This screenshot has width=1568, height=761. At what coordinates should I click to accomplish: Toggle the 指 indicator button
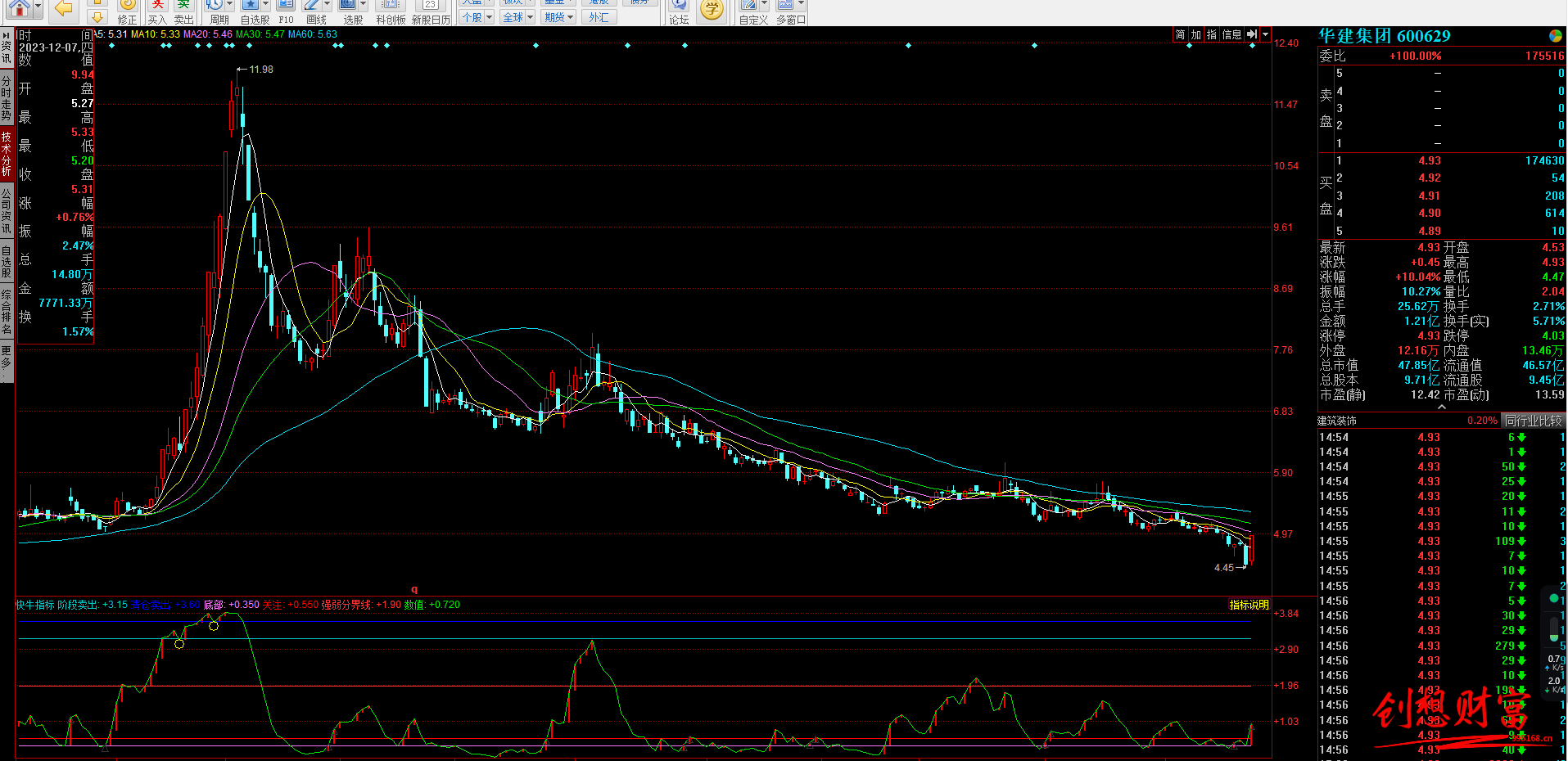[x=1212, y=34]
